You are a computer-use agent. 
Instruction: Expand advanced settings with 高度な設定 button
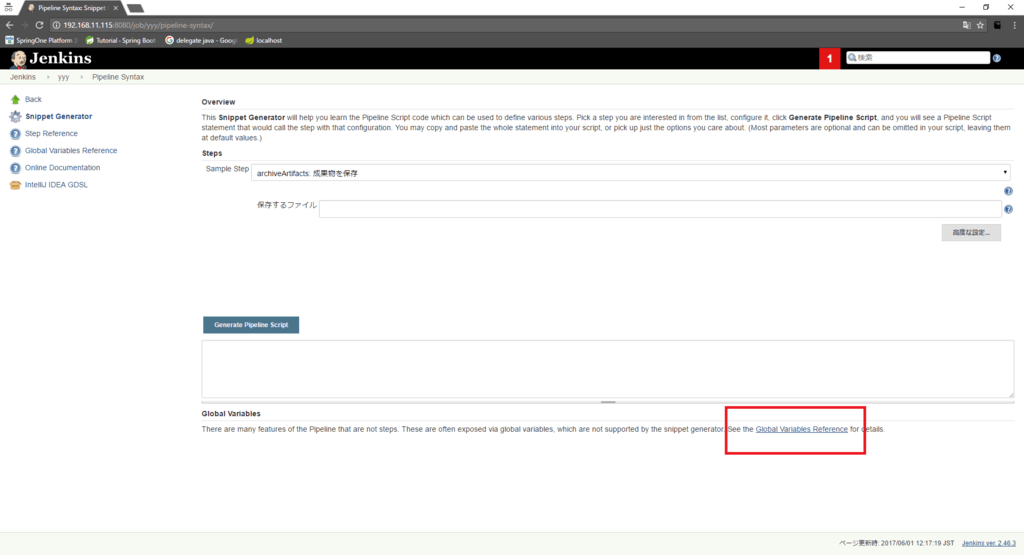coord(970,232)
